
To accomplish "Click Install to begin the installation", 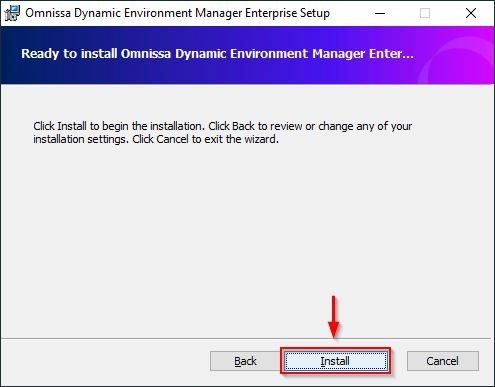I will click(x=336, y=361).
